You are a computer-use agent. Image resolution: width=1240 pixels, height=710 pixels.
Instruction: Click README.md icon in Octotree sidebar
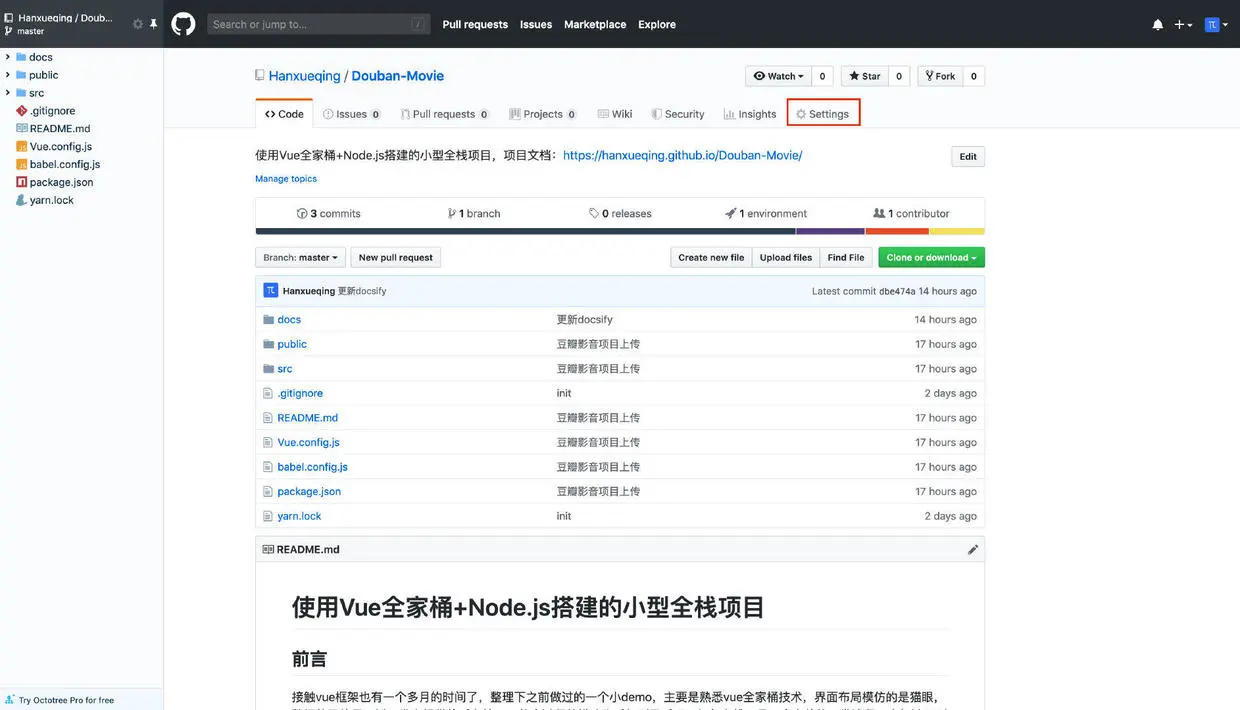point(22,129)
